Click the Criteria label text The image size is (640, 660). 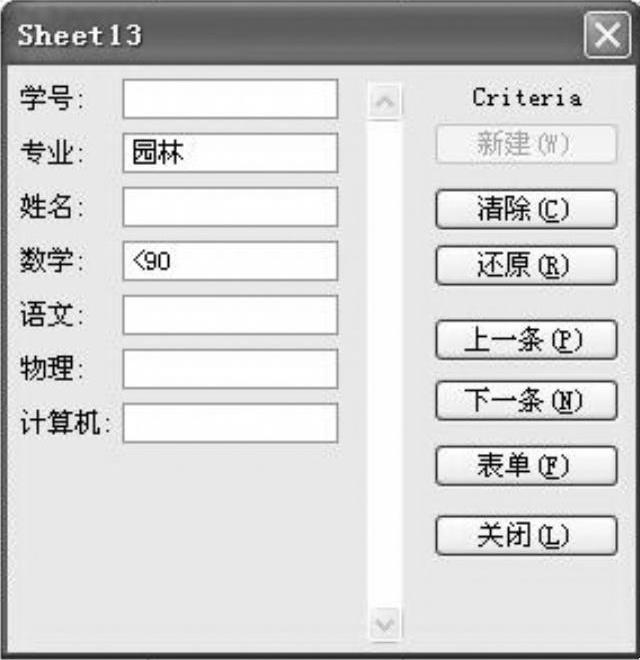(527, 97)
